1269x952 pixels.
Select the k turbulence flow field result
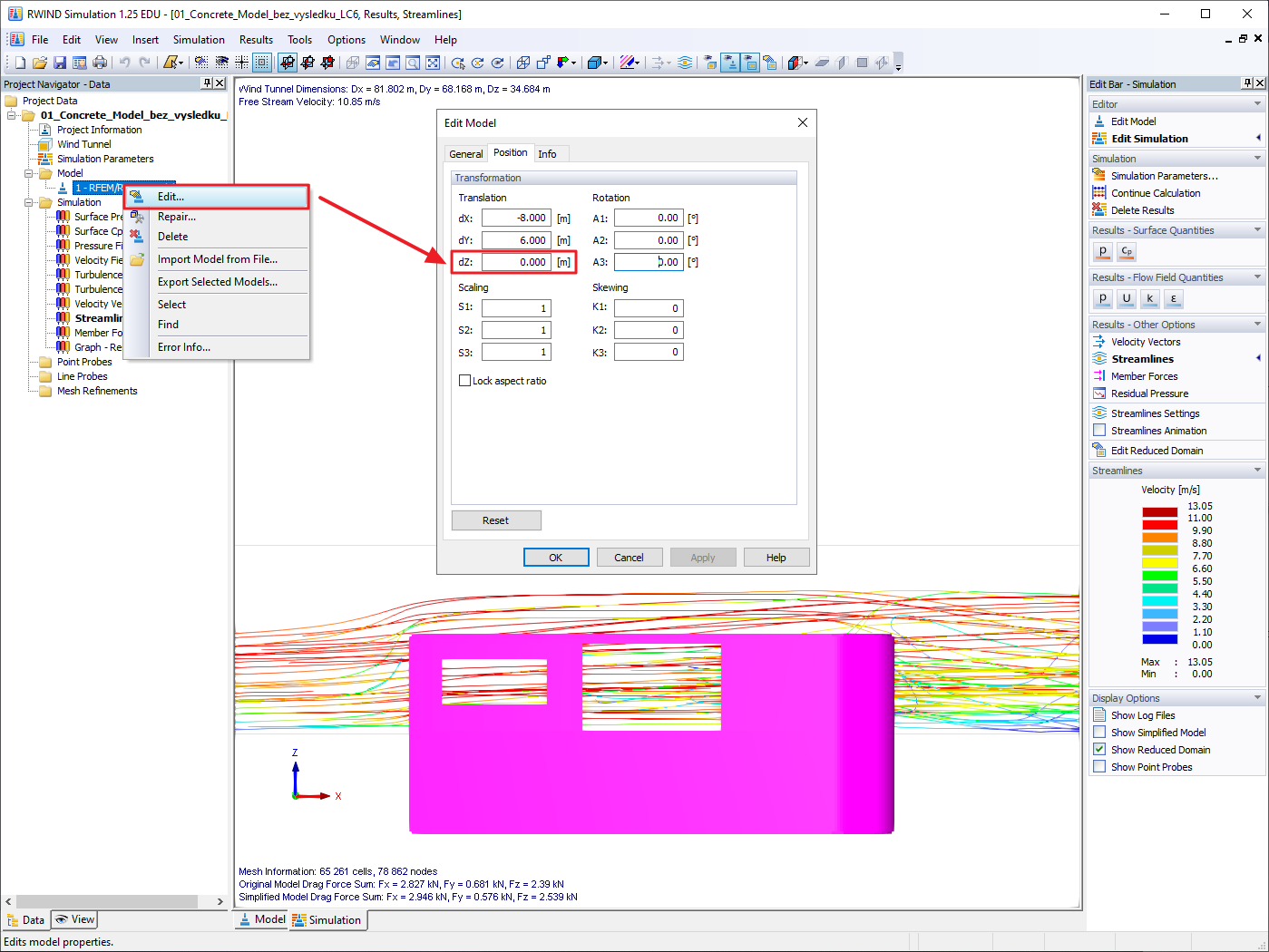click(1150, 298)
